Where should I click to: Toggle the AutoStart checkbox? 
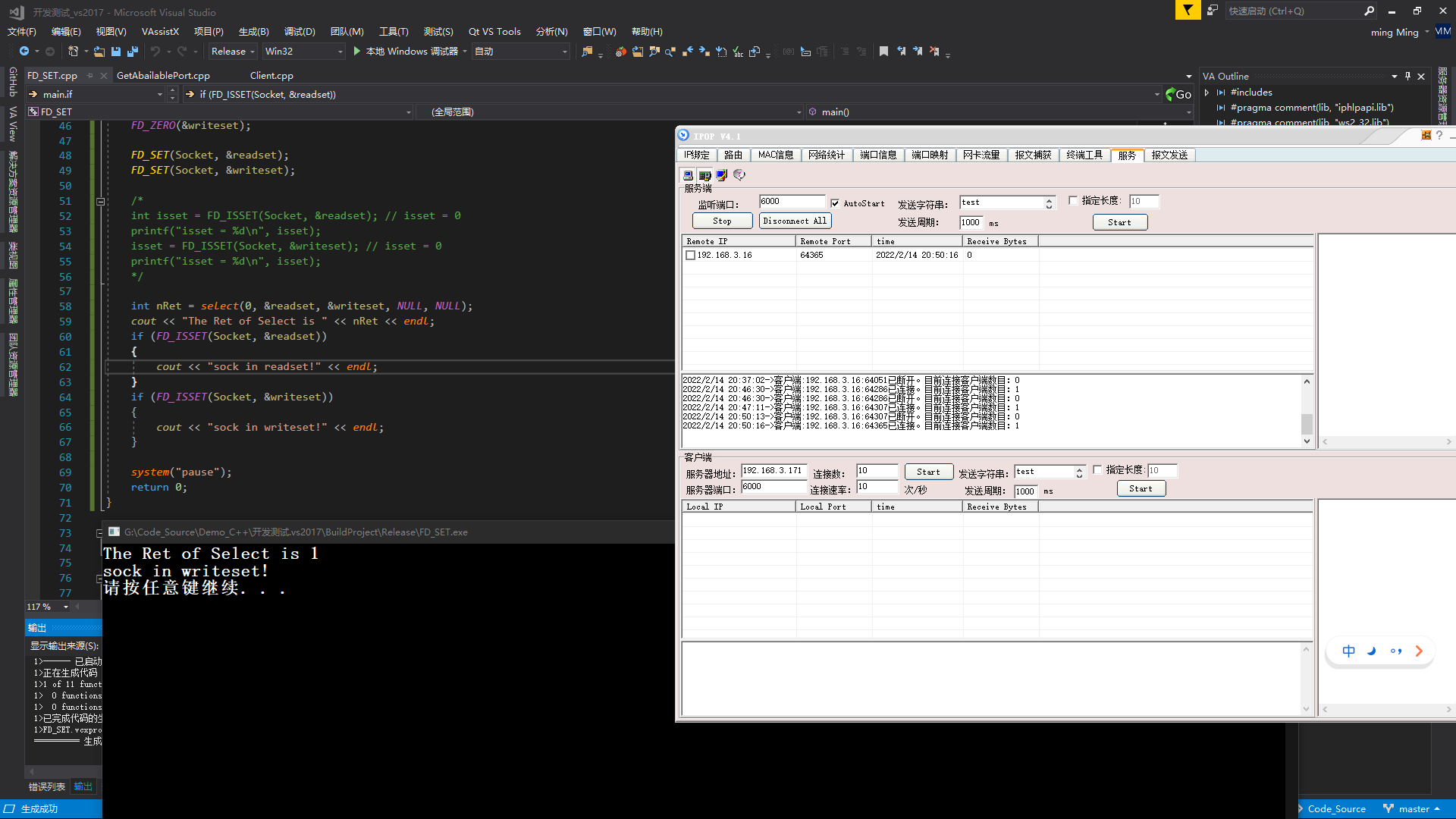[835, 203]
